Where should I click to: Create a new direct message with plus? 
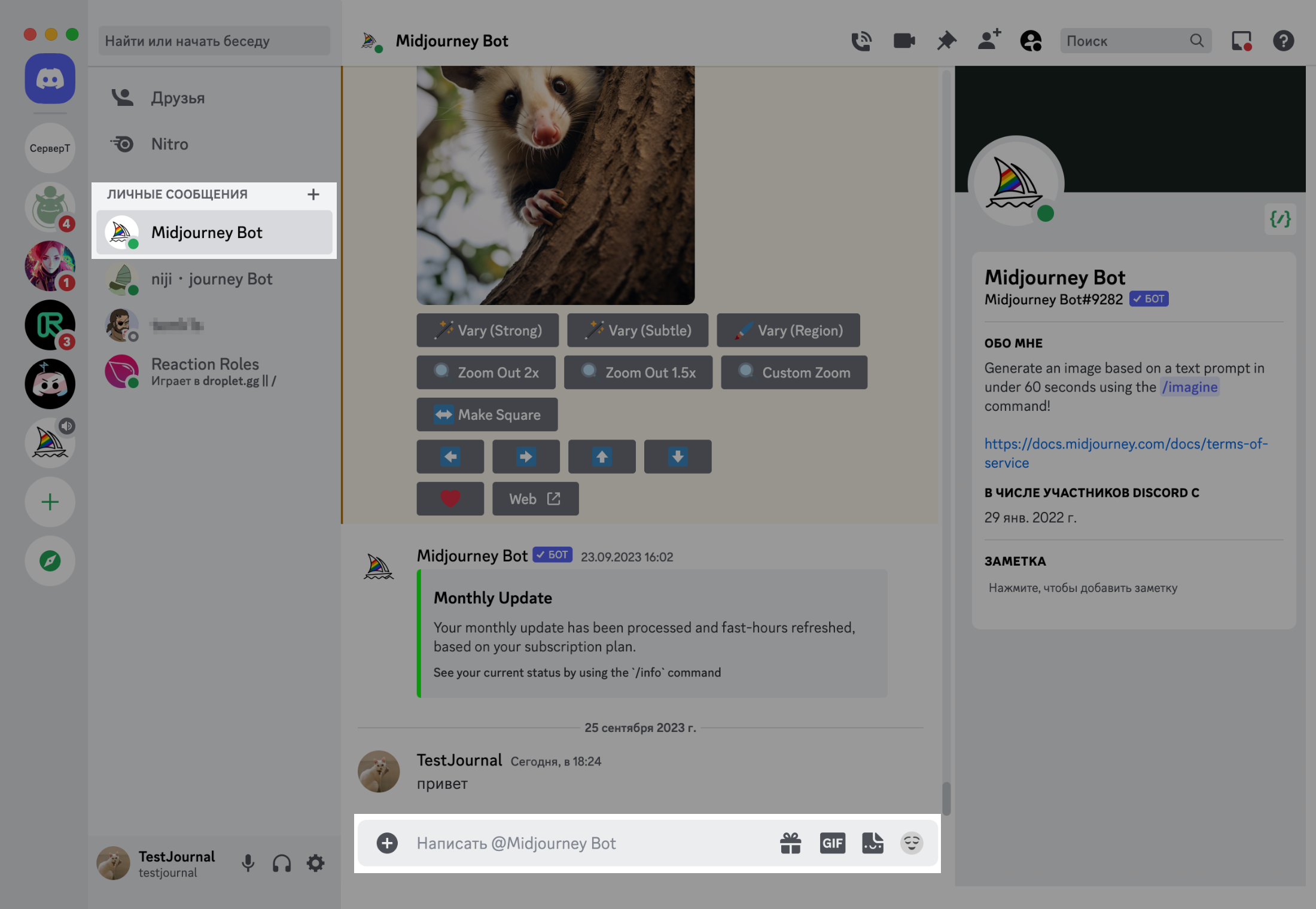(313, 194)
